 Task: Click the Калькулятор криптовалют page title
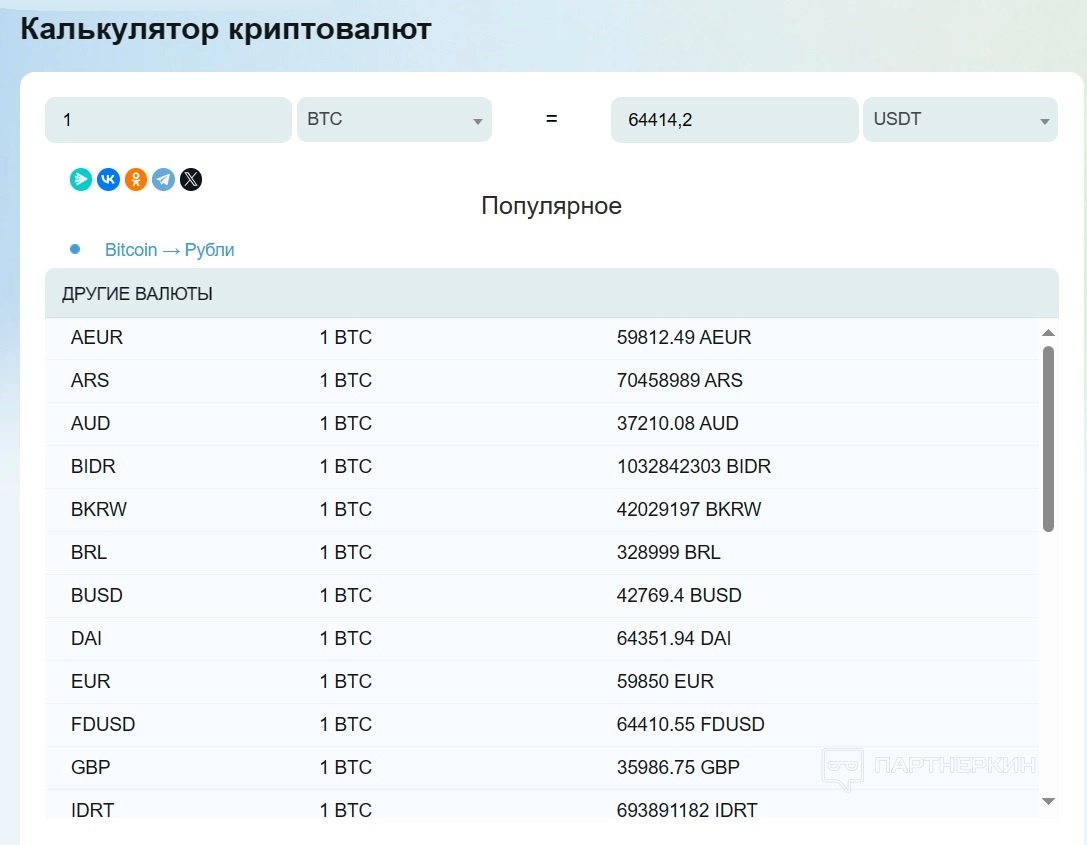click(x=226, y=29)
